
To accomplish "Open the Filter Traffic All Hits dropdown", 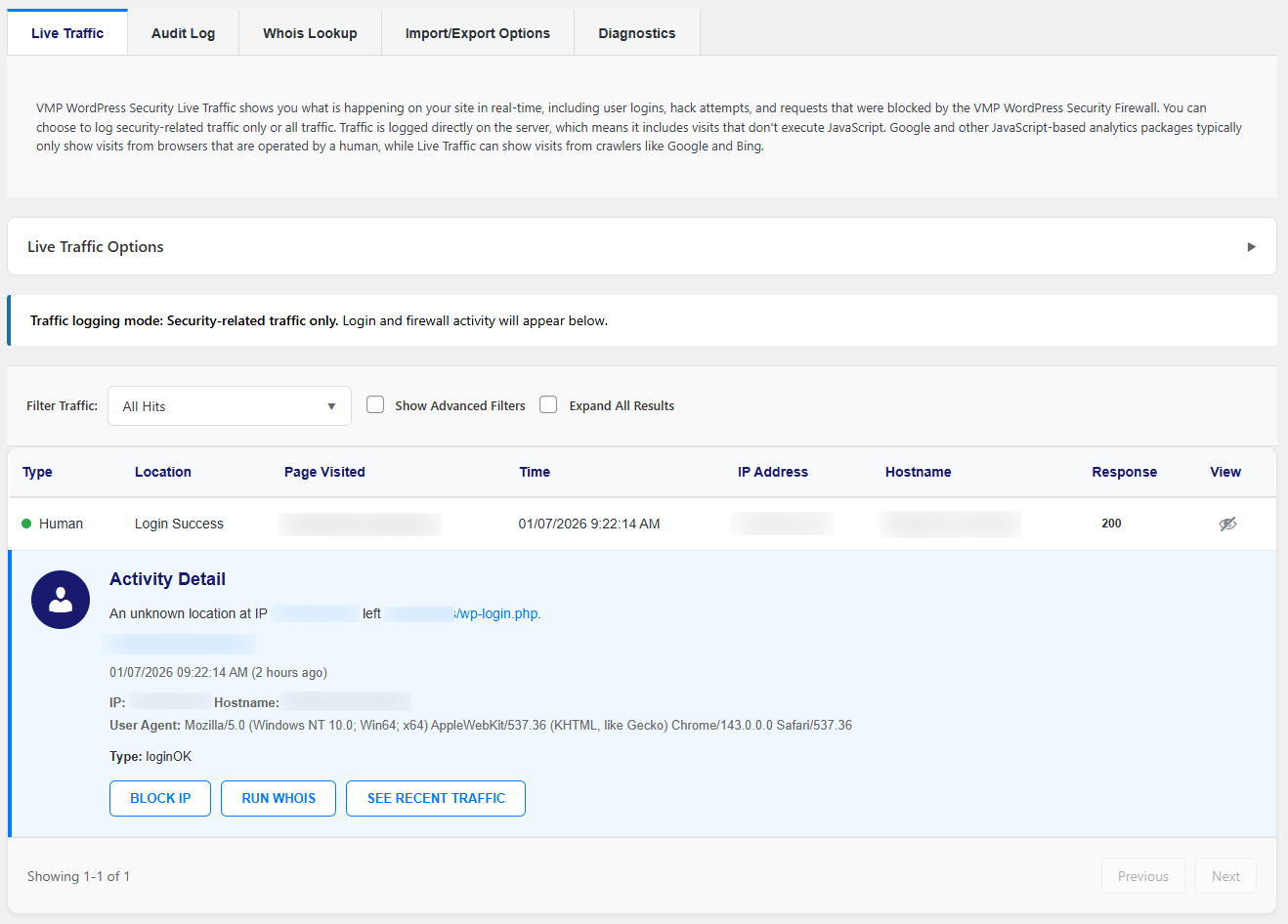I will (x=230, y=406).
